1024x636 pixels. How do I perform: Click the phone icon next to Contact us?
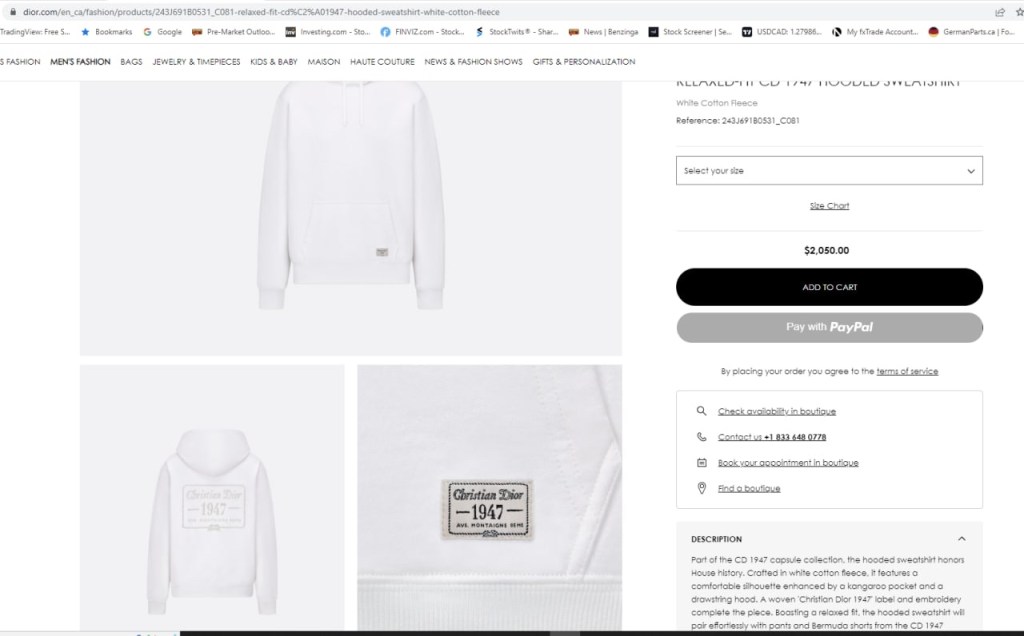click(x=702, y=437)
